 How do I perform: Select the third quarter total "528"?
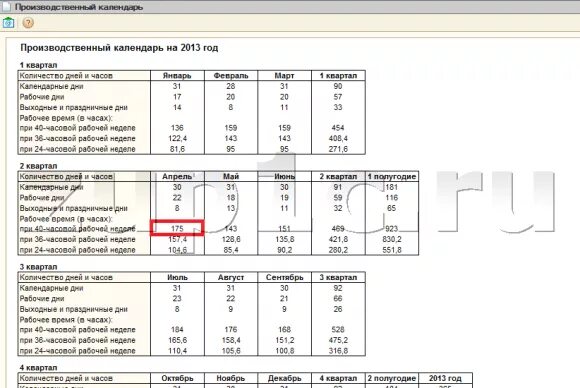338,330
